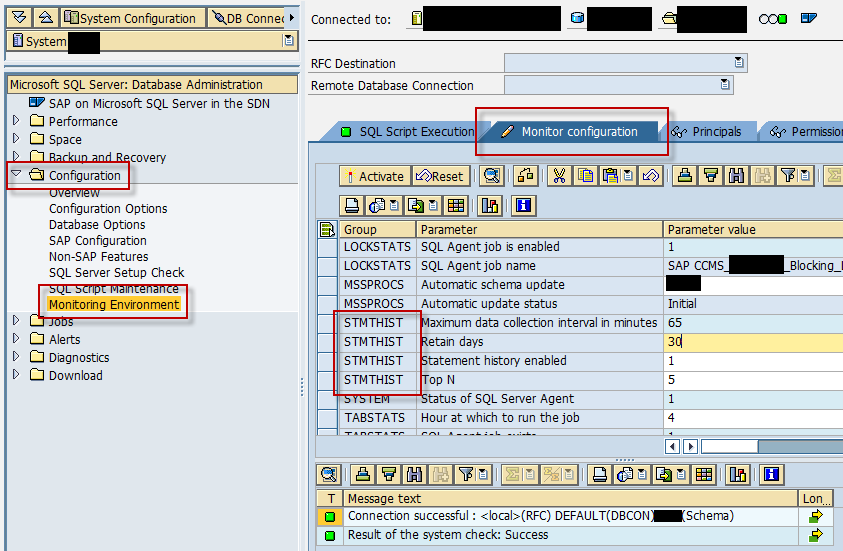Open the Principals tab
Image resolution: width=843 pixels, height=551 pixels.
point(707,132)
